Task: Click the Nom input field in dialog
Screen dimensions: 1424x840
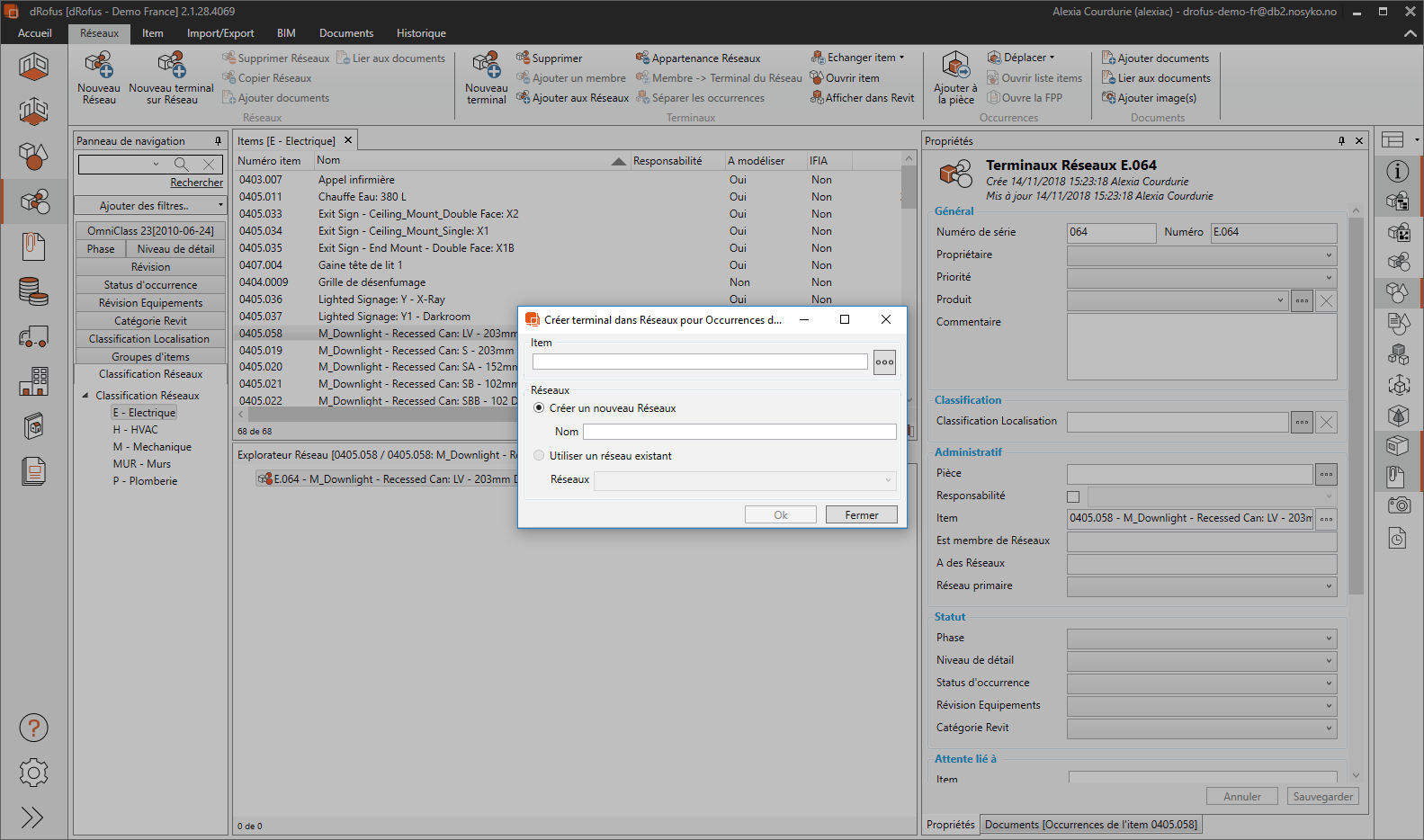Action: tap(739, 432)
